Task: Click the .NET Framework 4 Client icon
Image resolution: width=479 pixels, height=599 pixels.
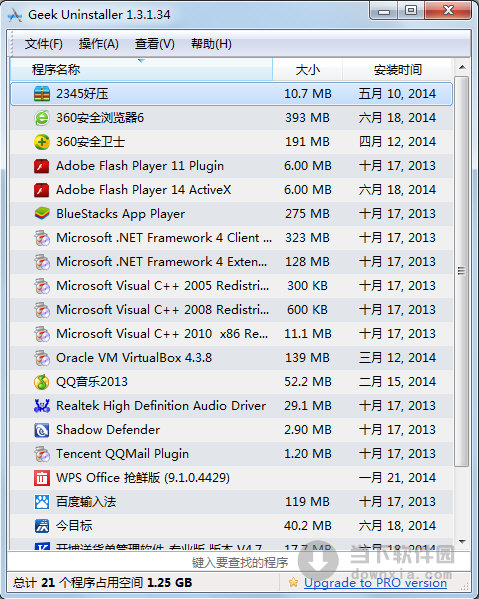Action: pyautogui.click(x=42, y=238)
